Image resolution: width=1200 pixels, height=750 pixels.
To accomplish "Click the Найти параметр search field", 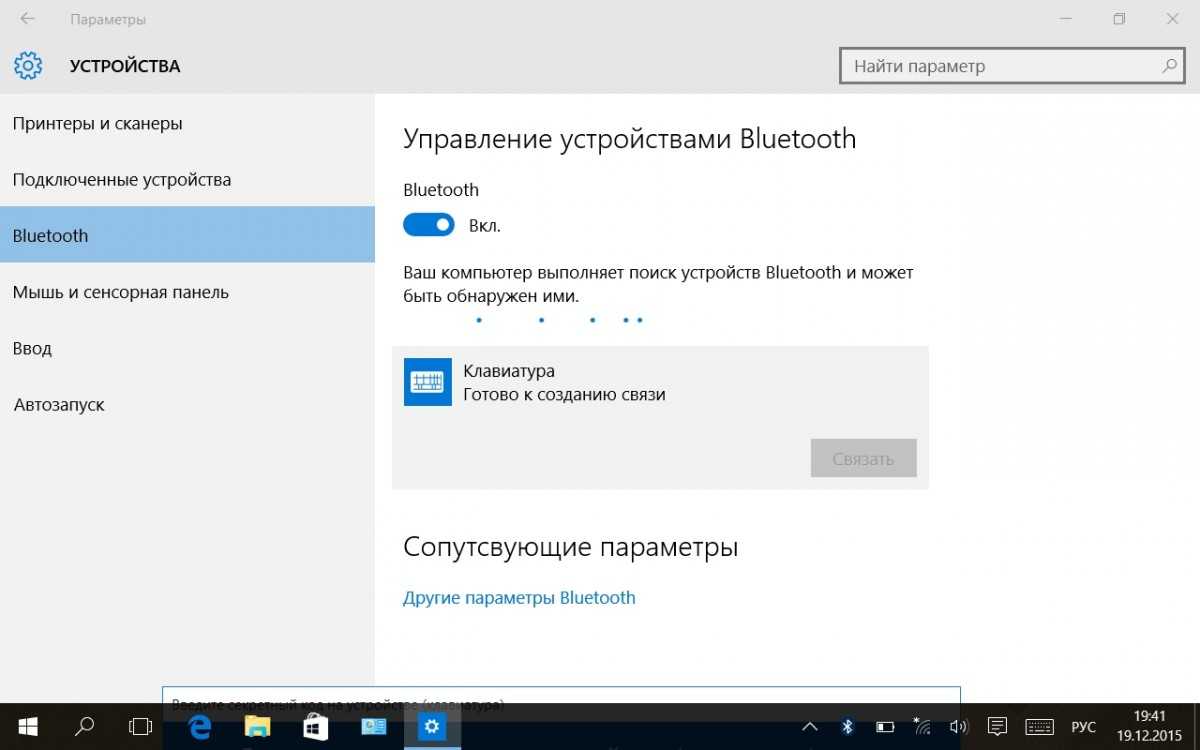I will tap(1000, 66).
